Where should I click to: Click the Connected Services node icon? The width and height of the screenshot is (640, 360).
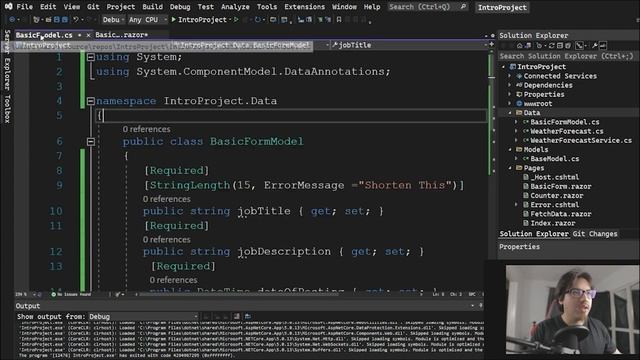pyautogui.click(x=519, y=76)
